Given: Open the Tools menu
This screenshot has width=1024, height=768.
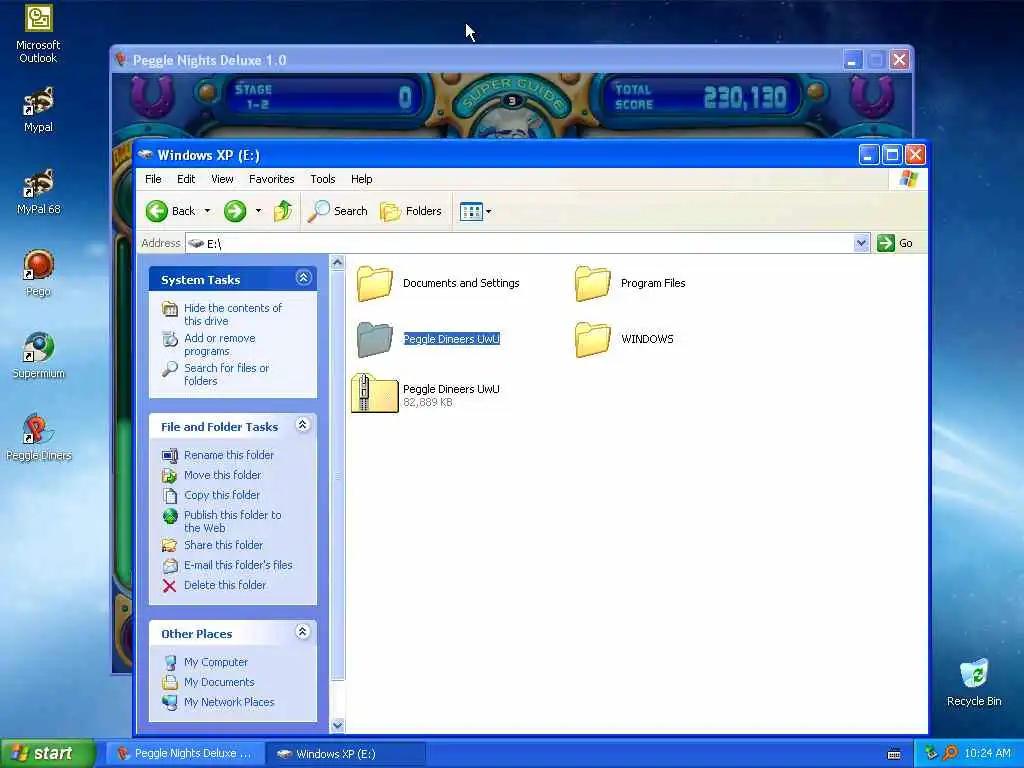Looking at the screenshot, I should pos(323,179).
